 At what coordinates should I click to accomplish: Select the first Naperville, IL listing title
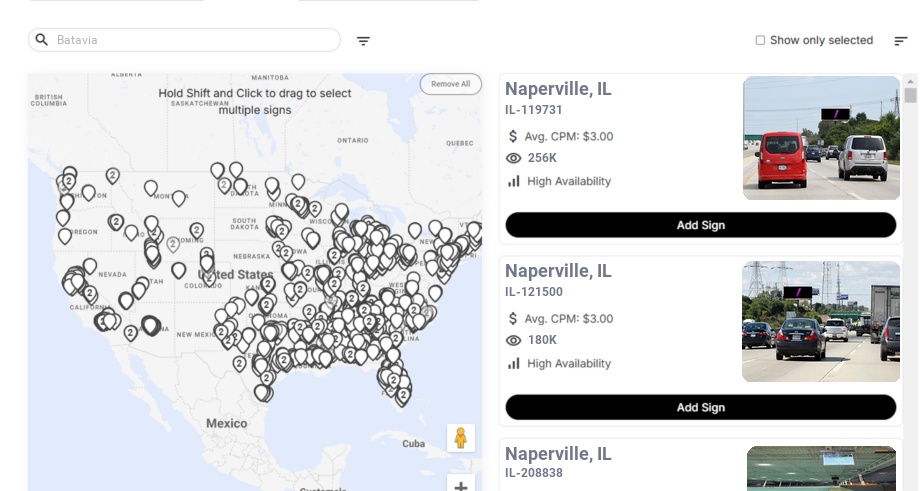[x=558, y=89]
